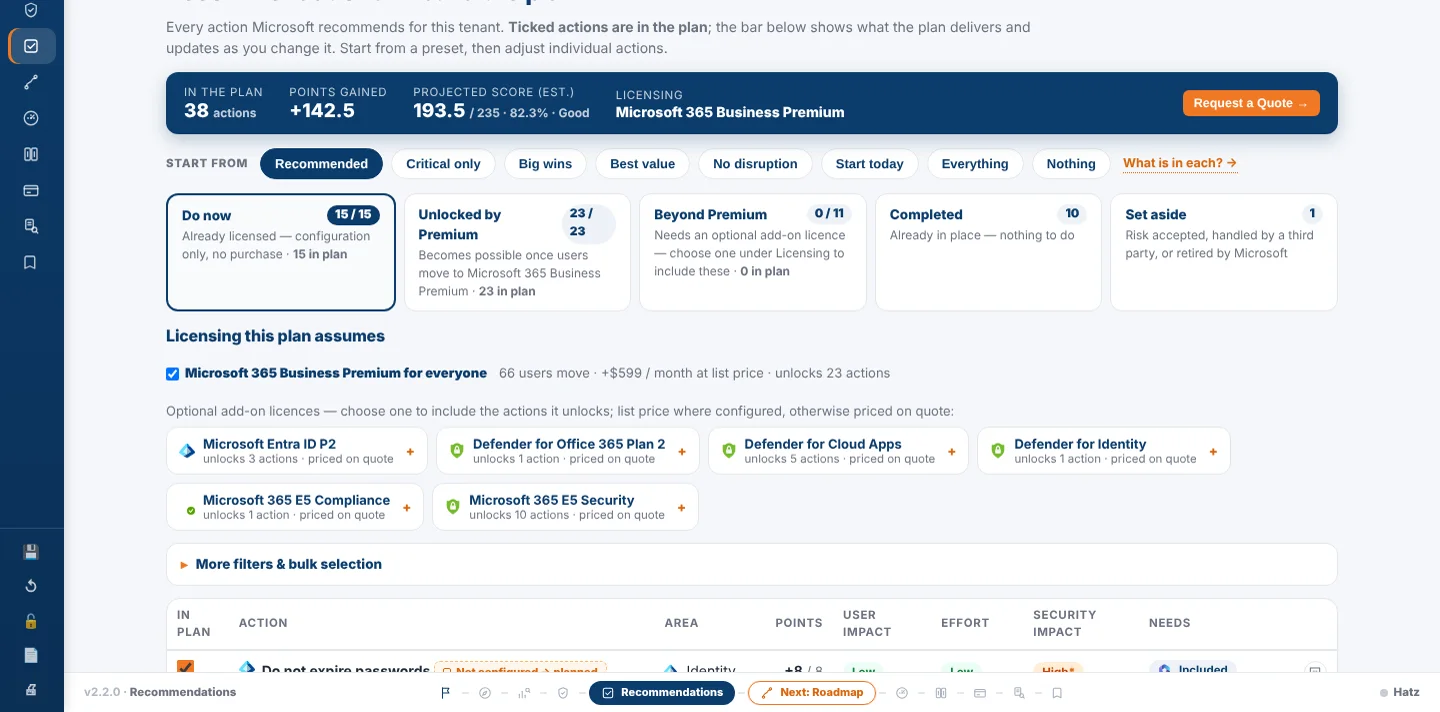Screen dimensions: 1440x712
Task: Select the Recommendations checkmark sidebar icon
Action: 31,46
